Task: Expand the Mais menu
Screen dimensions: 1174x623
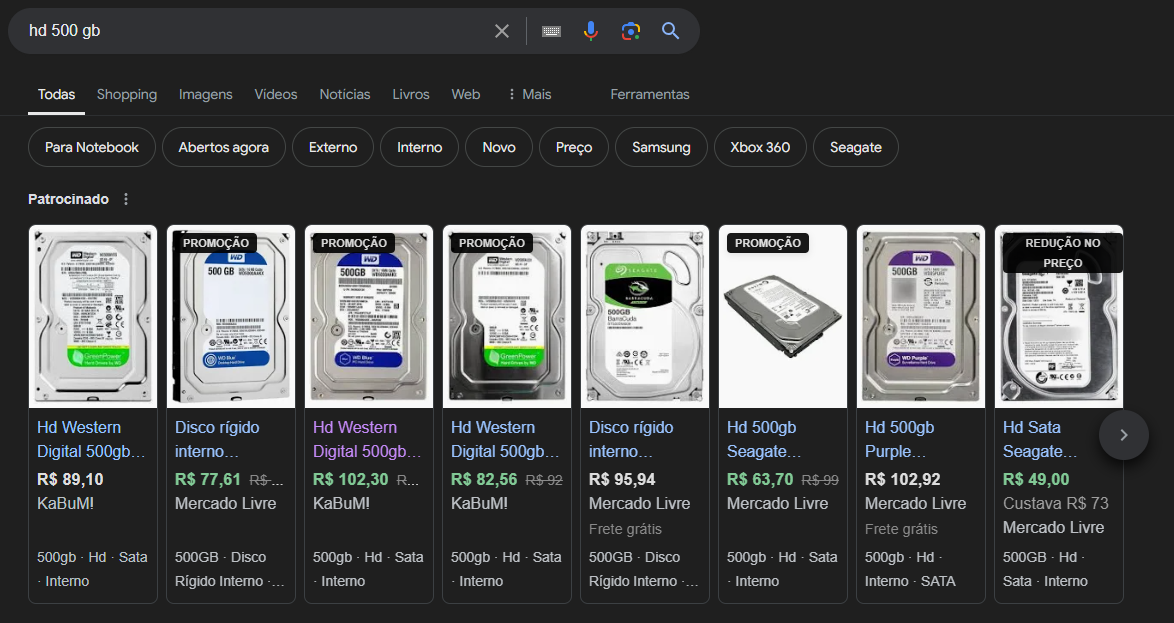Action: tap(529, 94)
